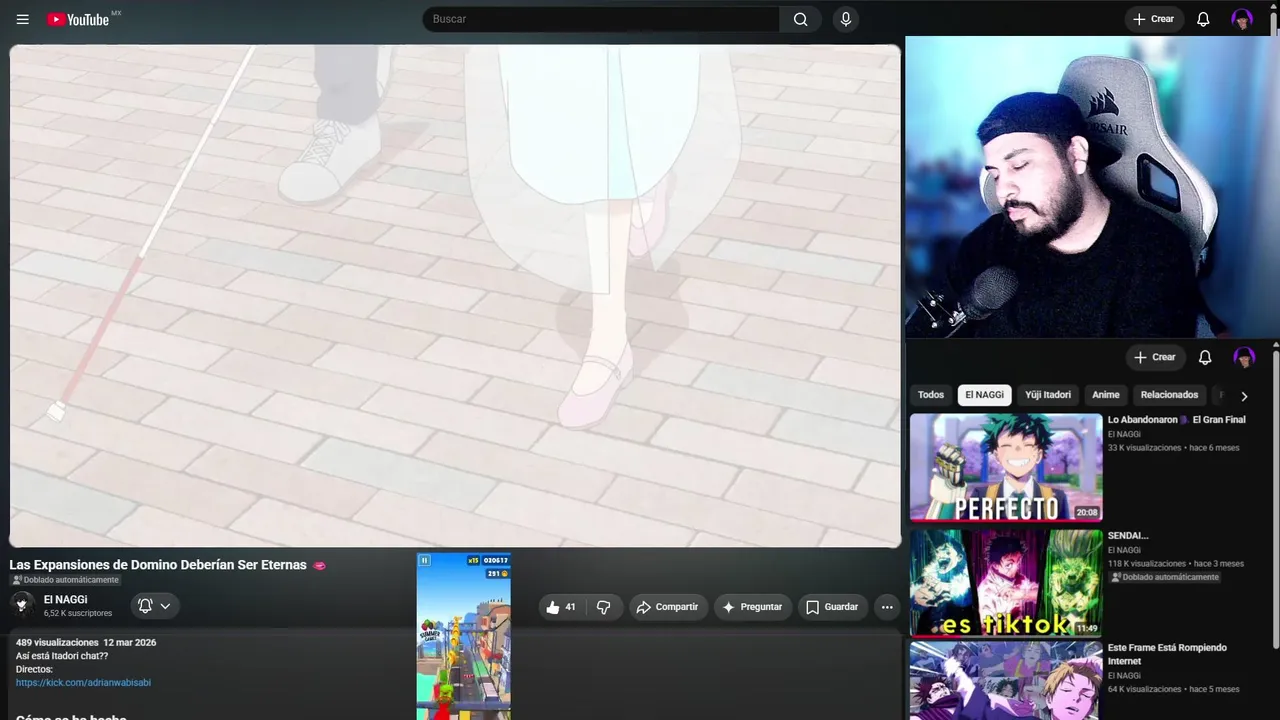Open the PERFECTO video thumbnail
This screenshot has width=1280, height=720.
click(1006, 467)
